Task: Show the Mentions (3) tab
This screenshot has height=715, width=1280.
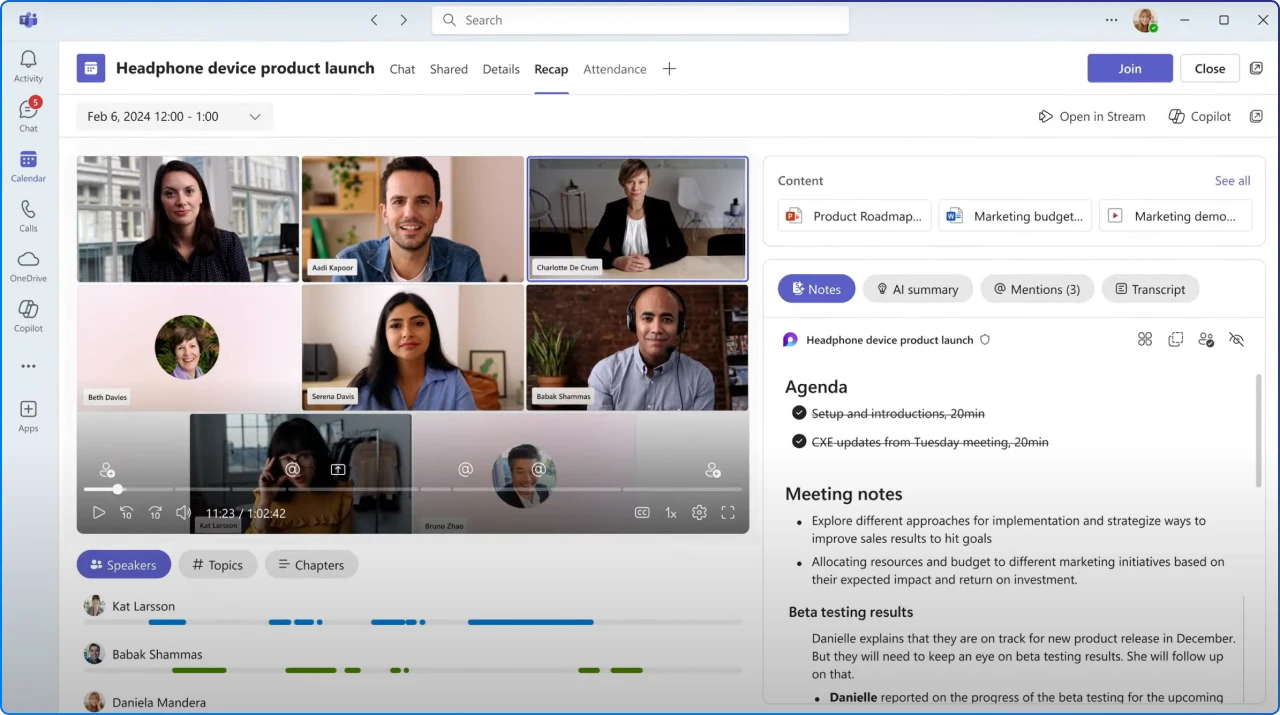Action: tap(1037, 289)
